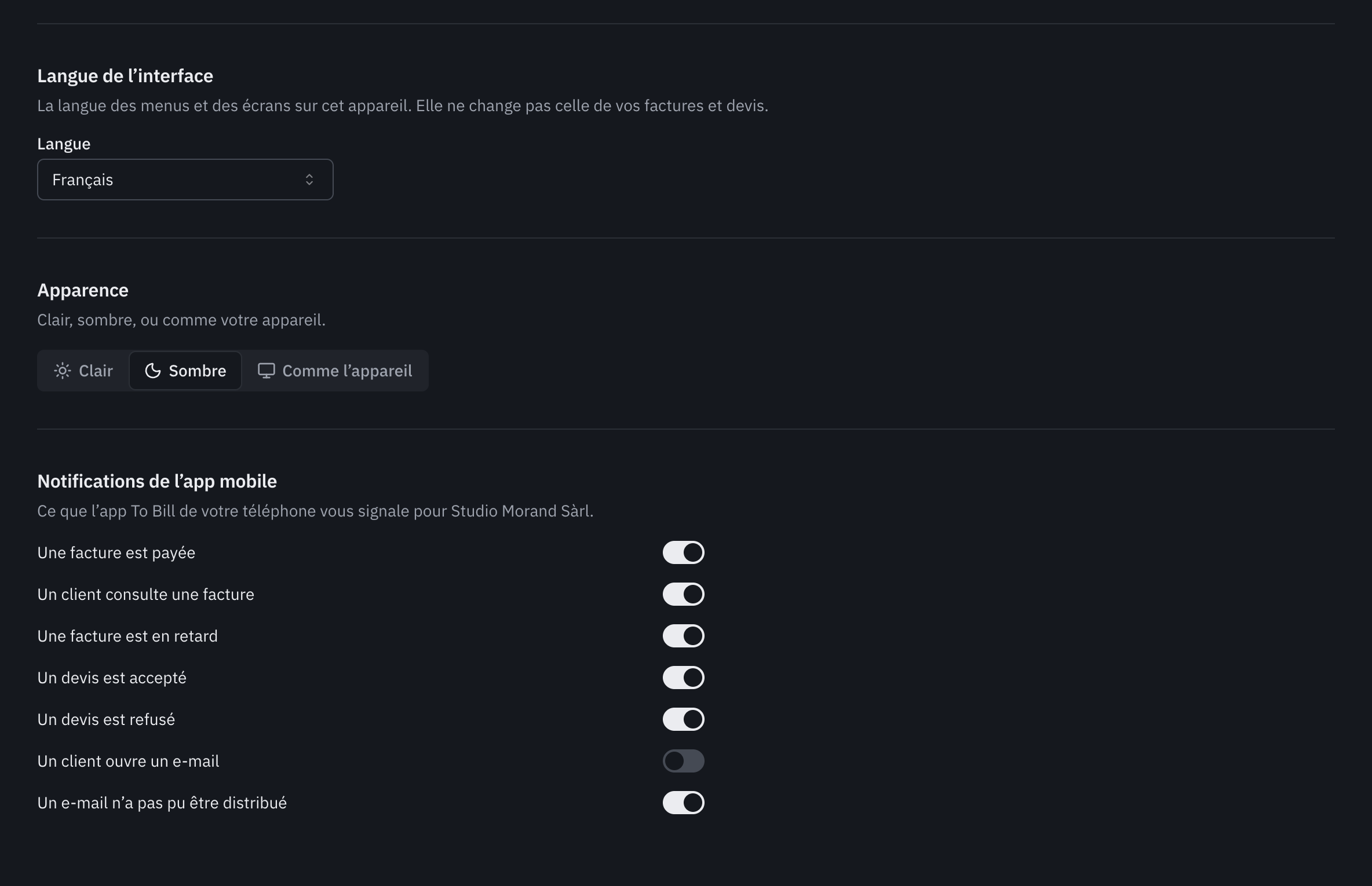This screenshot has height=886, width=1372.
Task: Click description mentioning Studio Morand Sàrl
Action: click(x=315, y=511)
